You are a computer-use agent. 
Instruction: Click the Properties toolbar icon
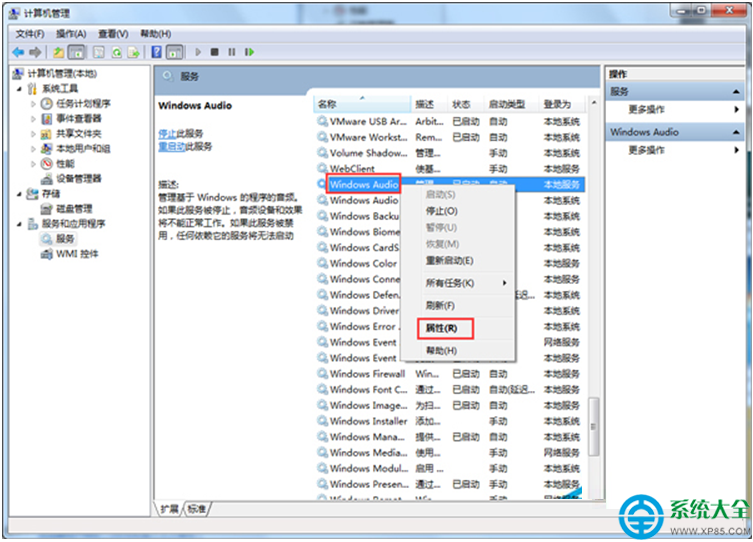(98, 52)
